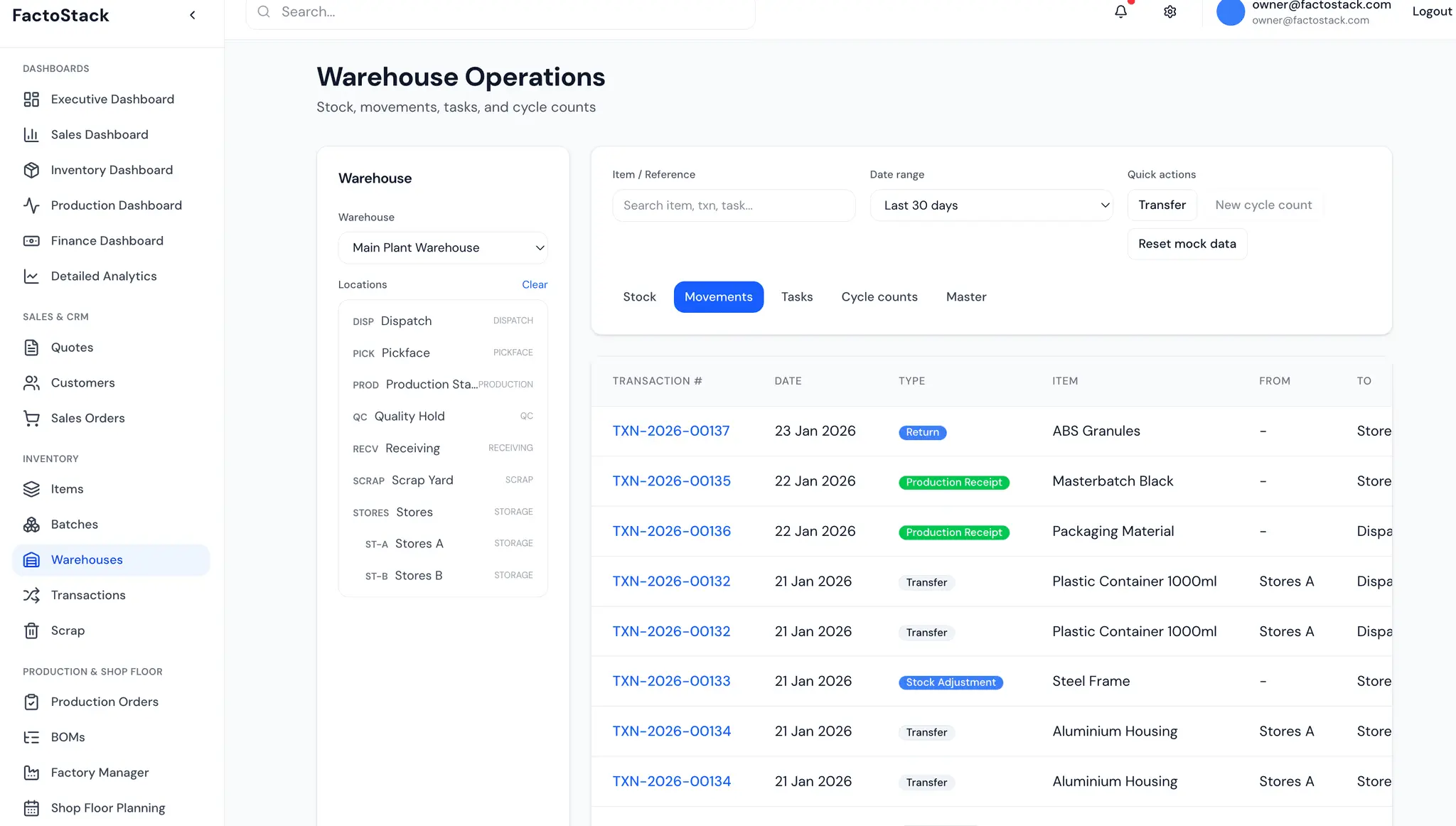Open the Last 30 days date range dropdown
Screen dimensions: 1456x826
[x=991, y=205]
